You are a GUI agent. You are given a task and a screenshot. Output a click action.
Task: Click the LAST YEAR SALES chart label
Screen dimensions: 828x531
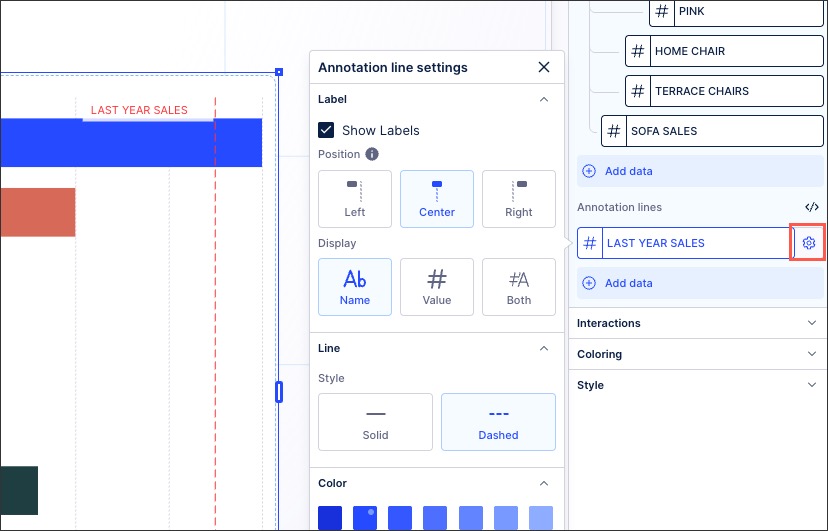(x=139, y=110)
